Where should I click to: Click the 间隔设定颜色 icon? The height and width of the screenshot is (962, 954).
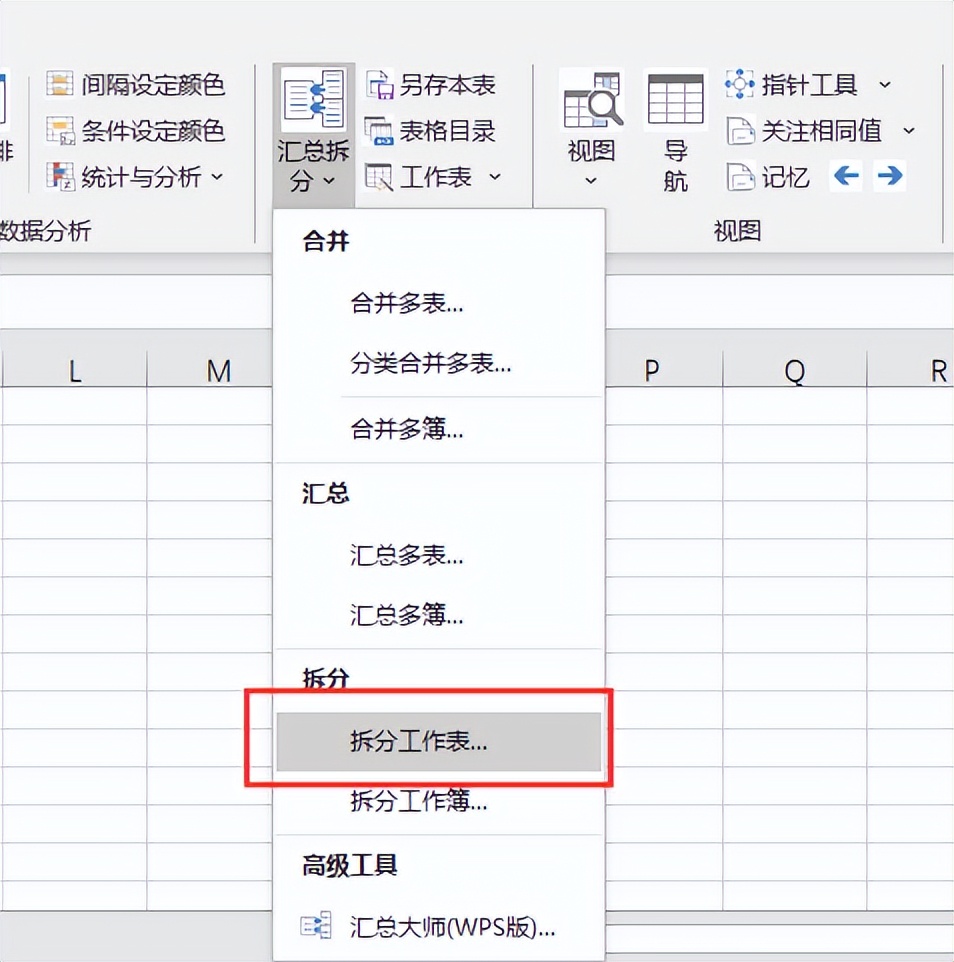tap(62, 86)
